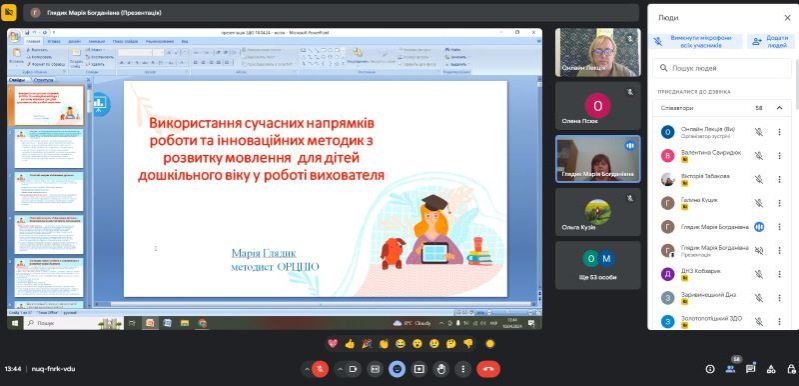Image resolution: width=799 pixels, height=386 pixels.
Task: Open more options for Валентина Свиридюк
Action: pos(779,156)
